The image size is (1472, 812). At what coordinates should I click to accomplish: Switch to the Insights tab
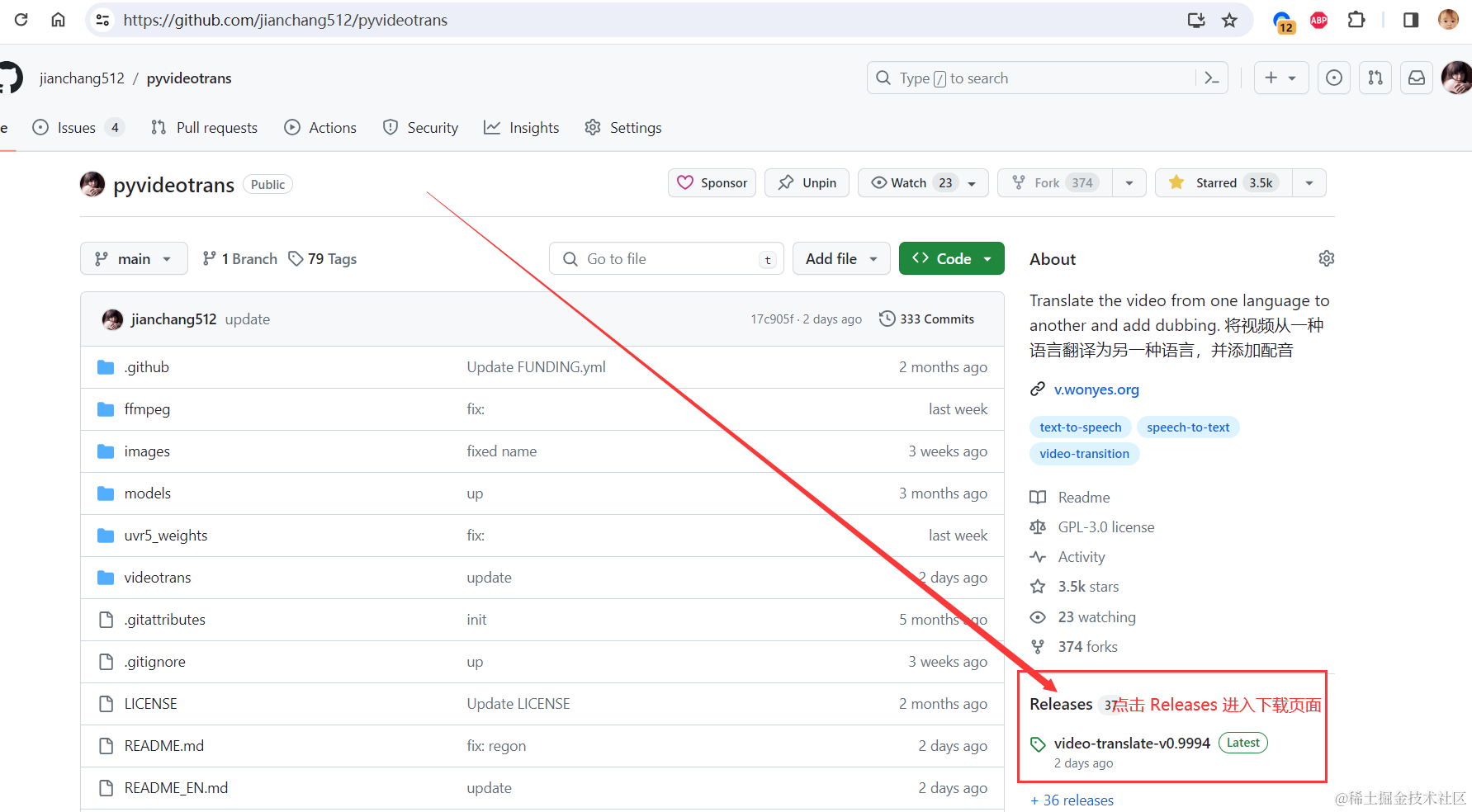click(x=522, y=128)
